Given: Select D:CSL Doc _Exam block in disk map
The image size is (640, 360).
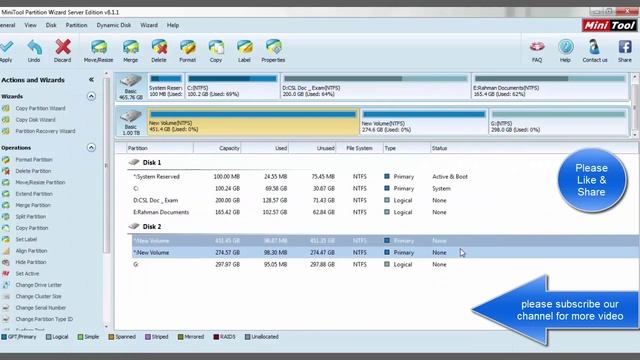Looking at the screenshot, I should click(x=375, y=86).
